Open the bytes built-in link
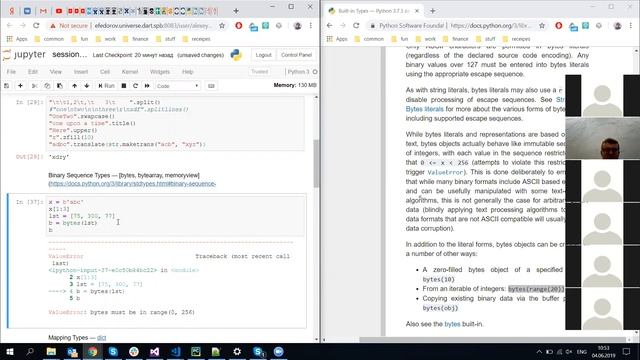This screenshot has height=360, width=640. point(452,324)
